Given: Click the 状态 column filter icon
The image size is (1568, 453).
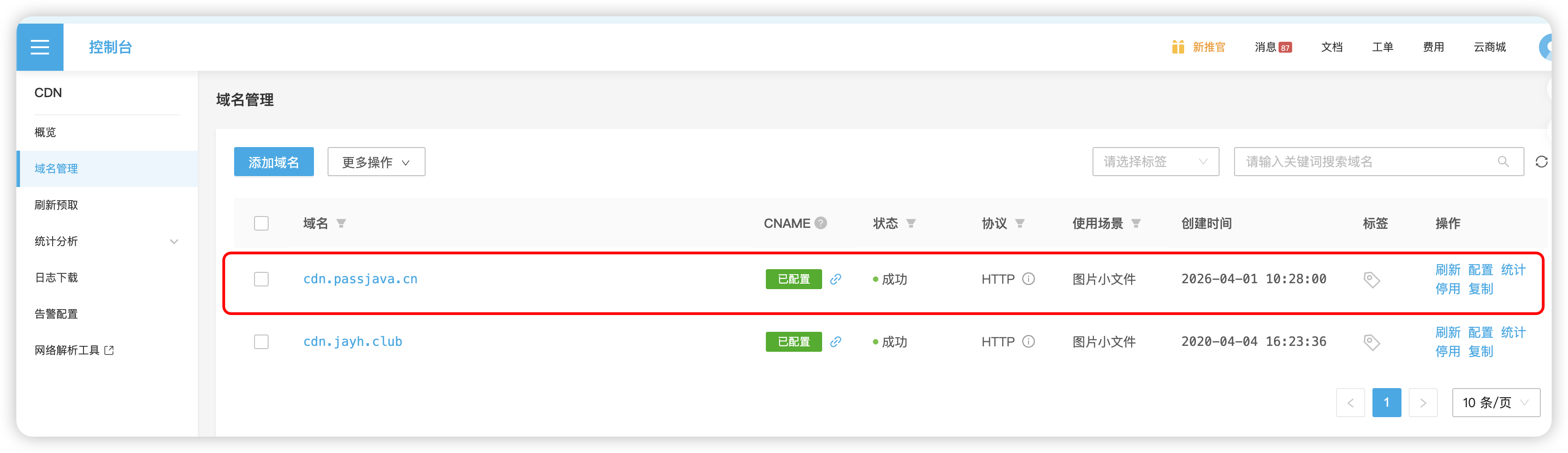Looking at the screenshot, I should 911,223.
